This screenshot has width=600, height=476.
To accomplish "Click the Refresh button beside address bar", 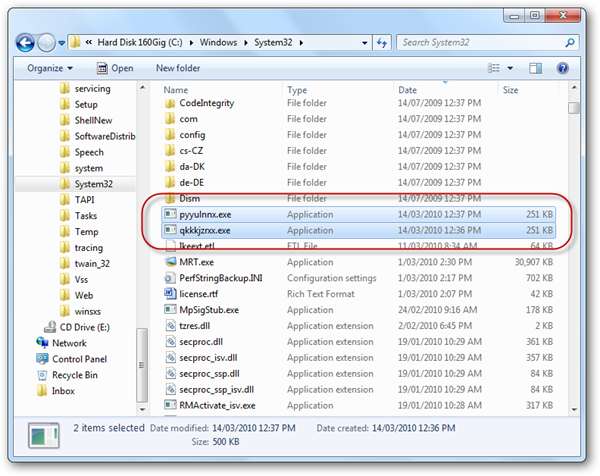I will pos(382,42).
